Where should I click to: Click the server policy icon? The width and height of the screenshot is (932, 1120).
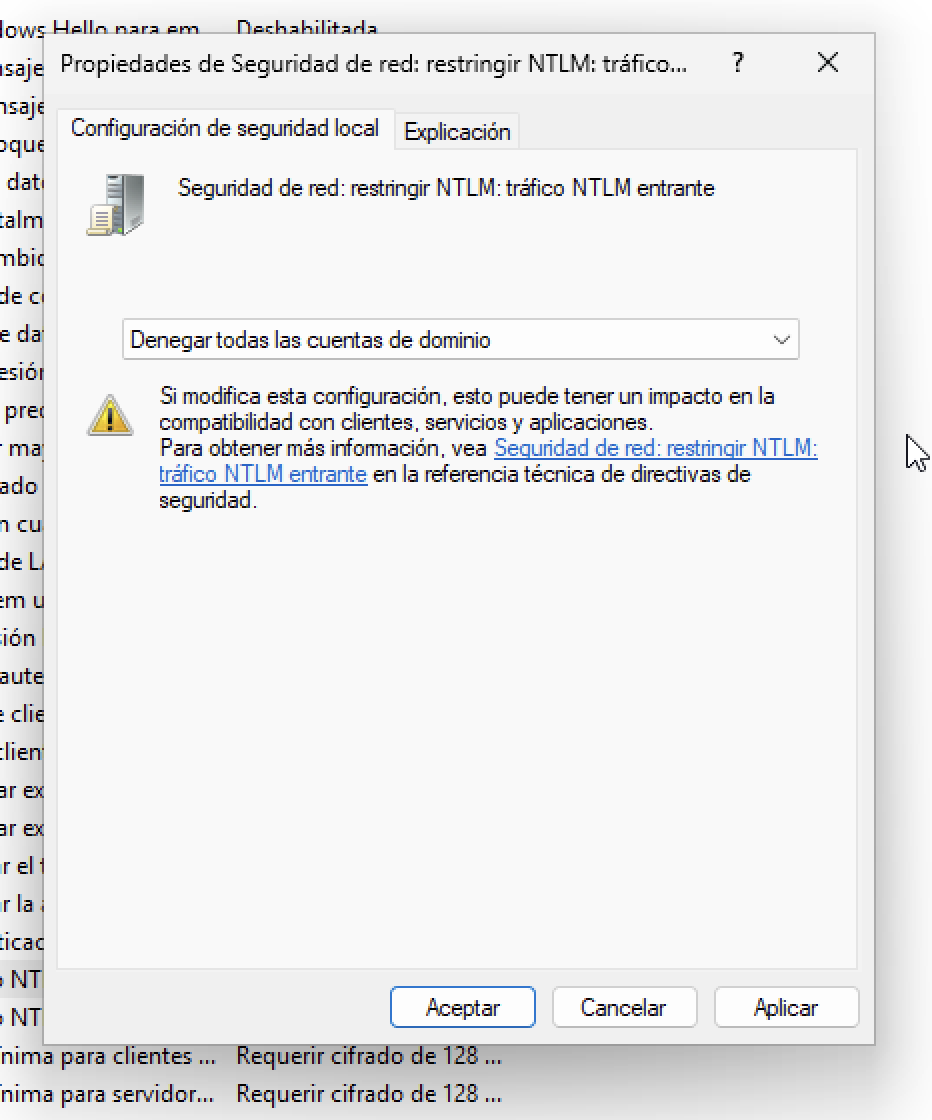point(116,204)
